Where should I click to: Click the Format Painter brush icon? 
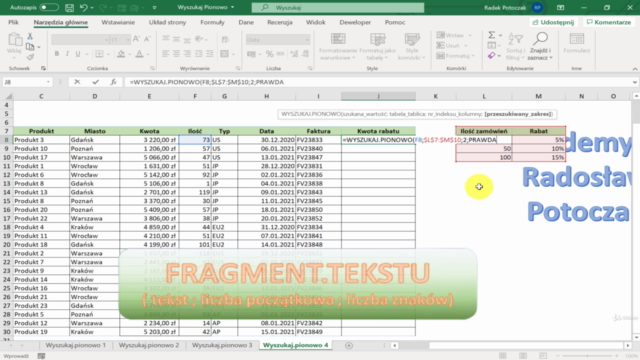click(x=30, y=57)
